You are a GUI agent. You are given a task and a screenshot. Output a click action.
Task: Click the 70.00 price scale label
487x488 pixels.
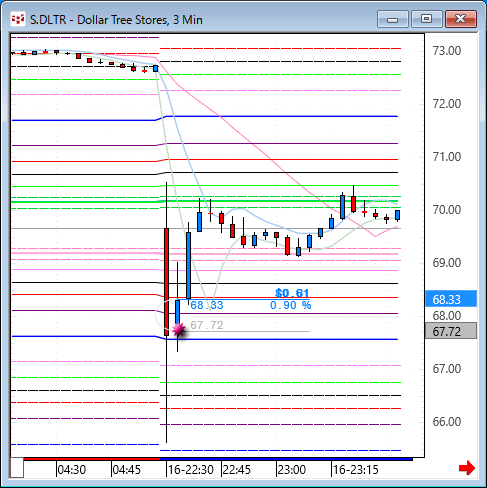click(x=447, y=210)
